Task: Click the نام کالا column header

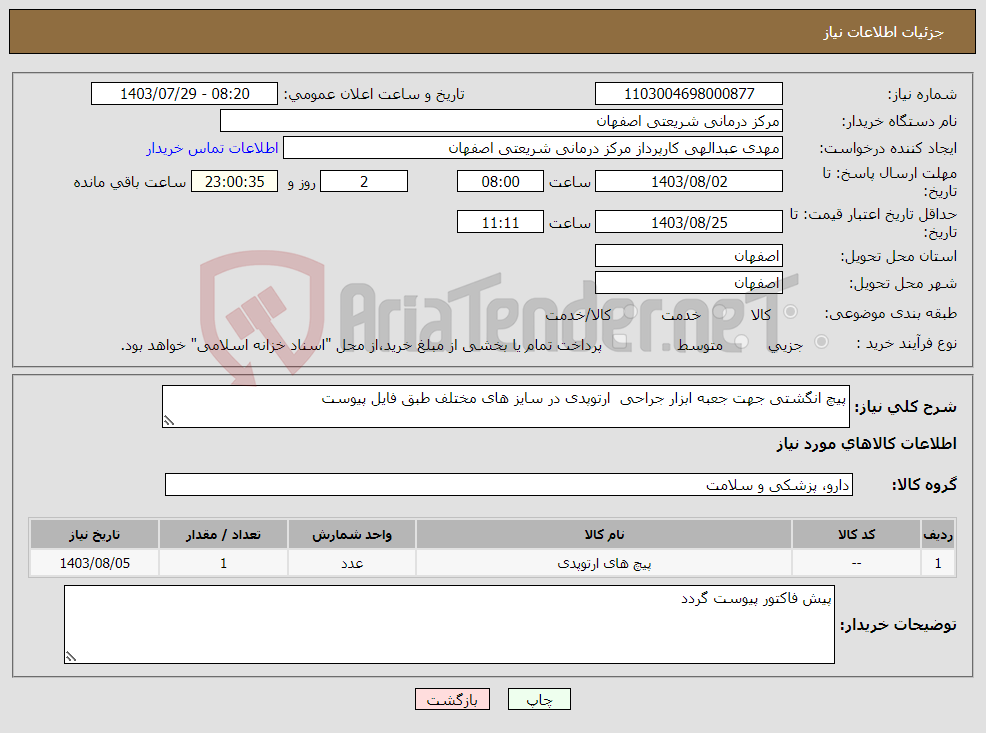Action: click(x=604, y=534)
